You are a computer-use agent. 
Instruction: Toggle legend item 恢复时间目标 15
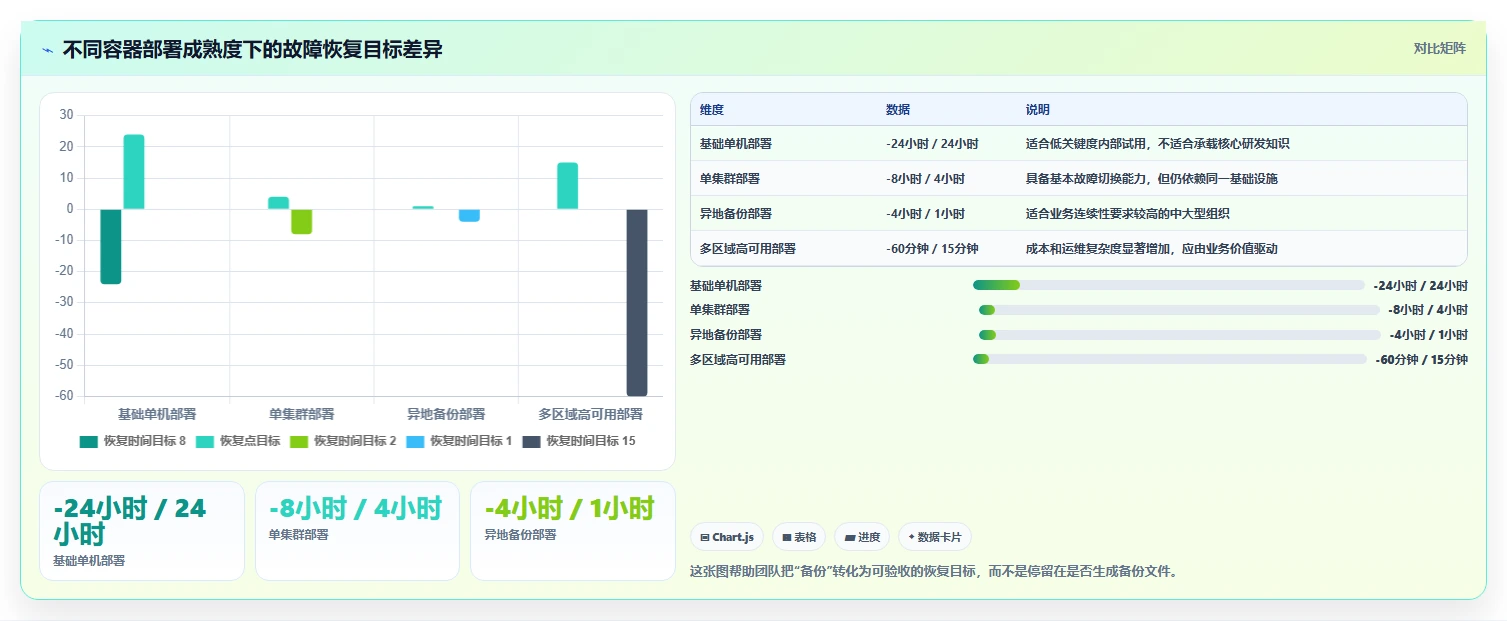tap(579, 441)
